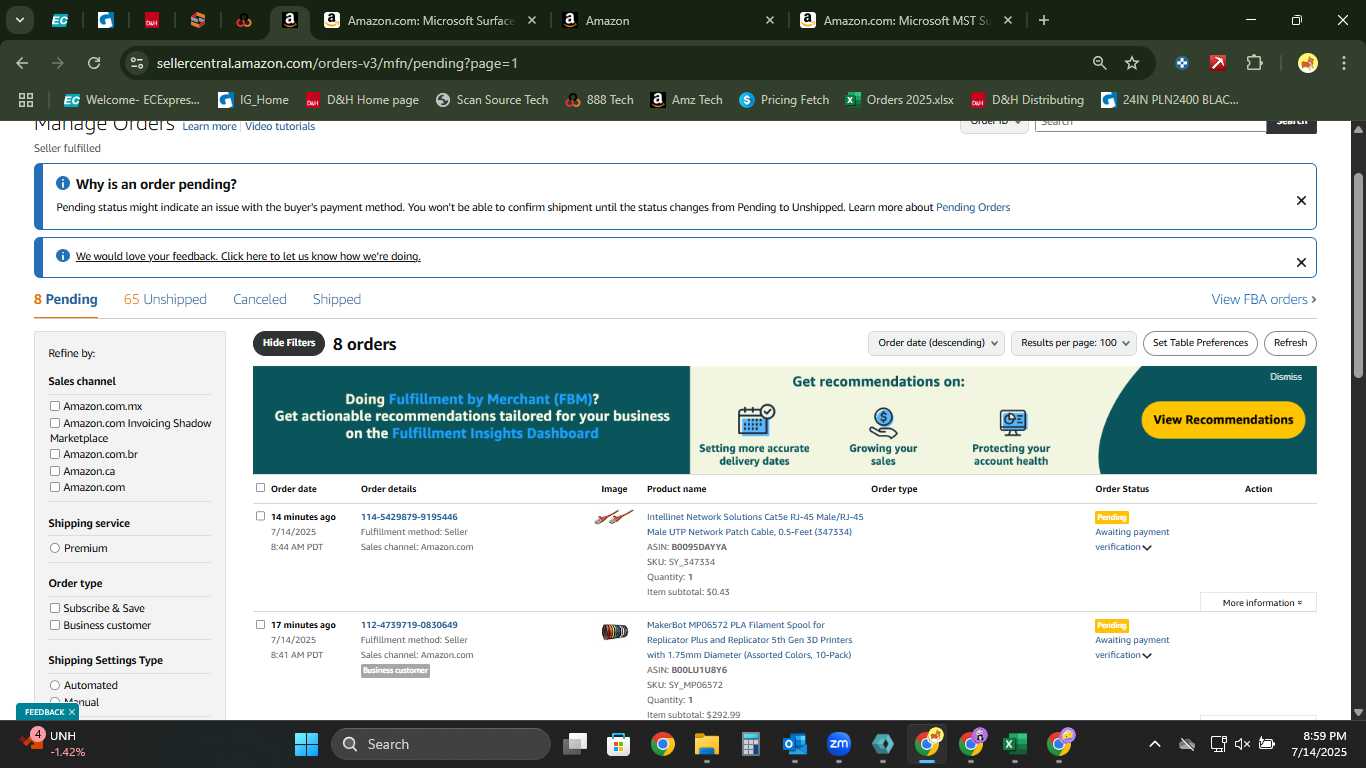
Task: Open the Order date (descending) sort dropdown
Action: (x=936, y=343)
